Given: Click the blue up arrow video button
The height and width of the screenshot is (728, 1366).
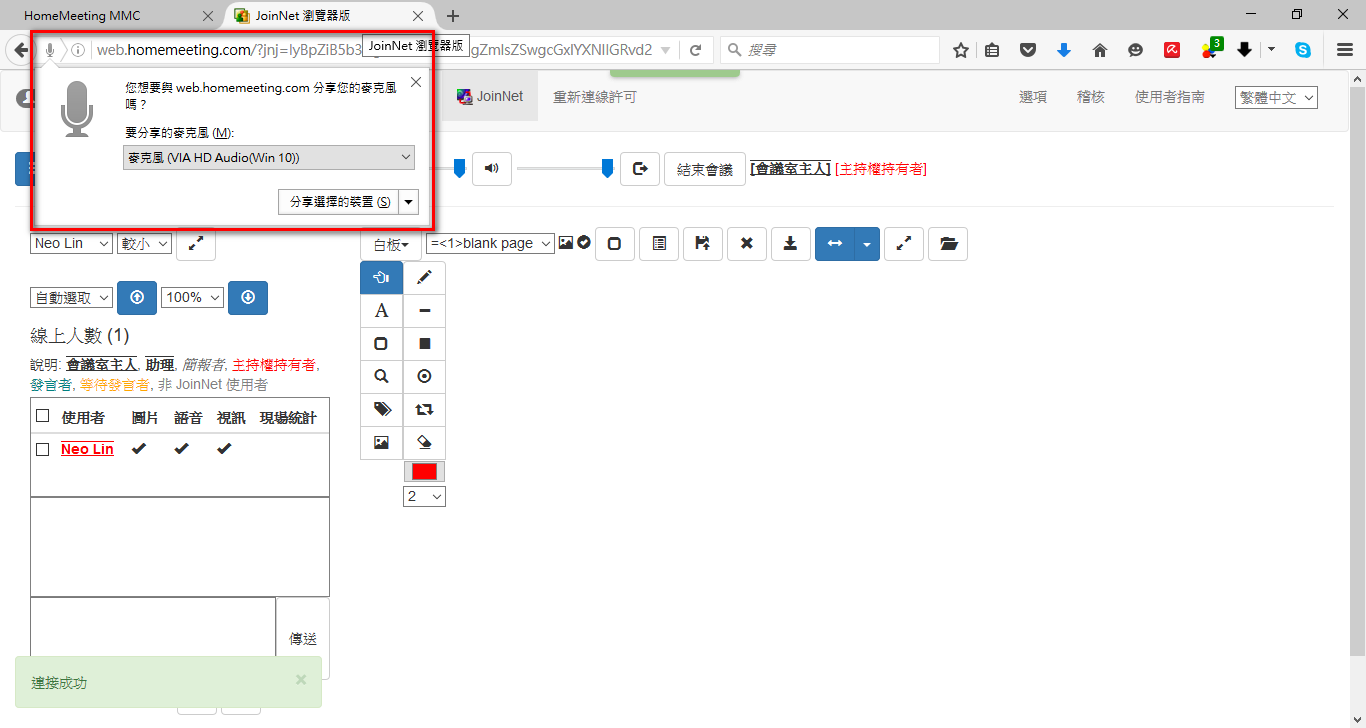Looking at the screenshot, I should tap(137, 298).
